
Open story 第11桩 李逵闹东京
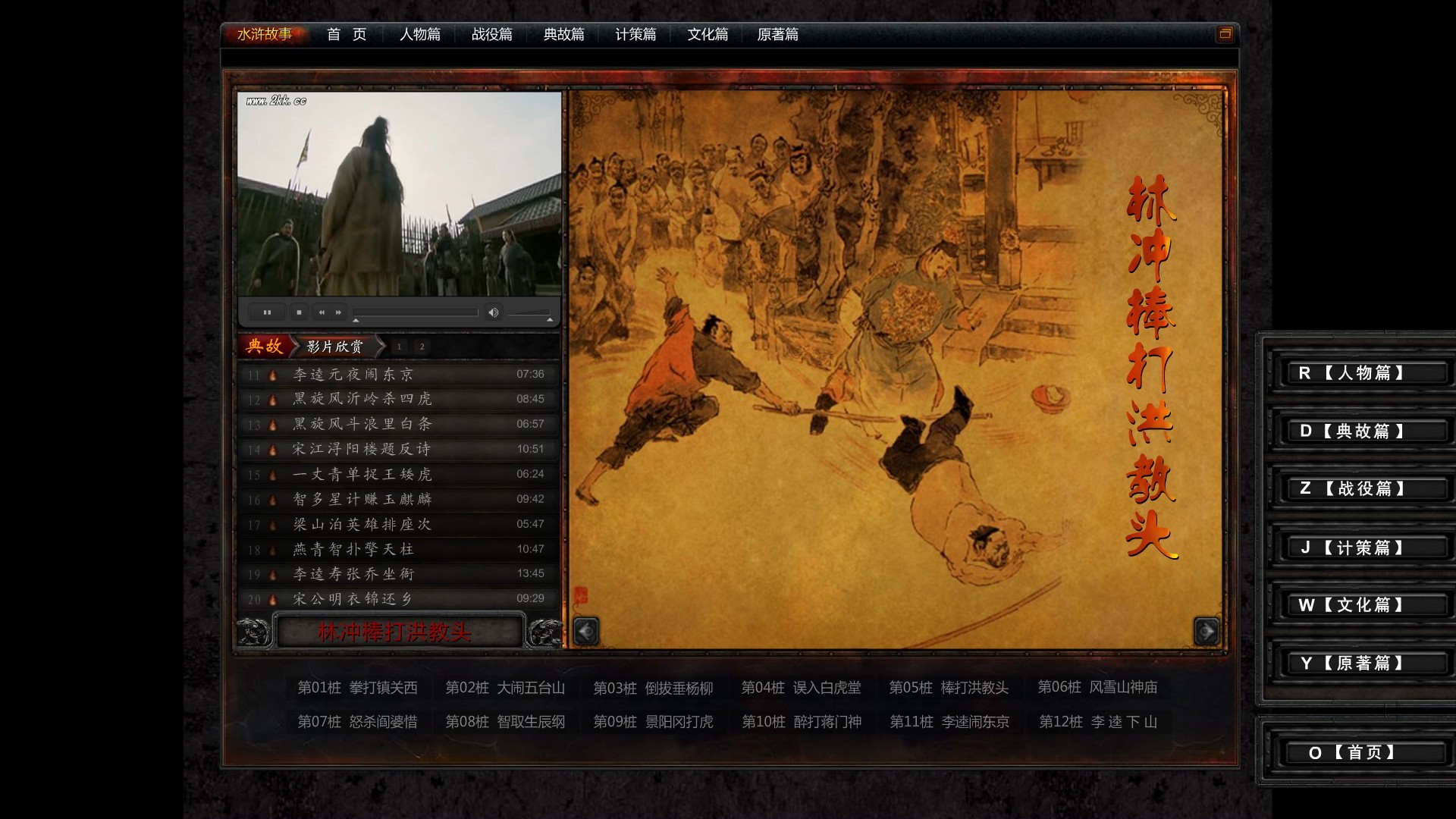[949, 722]
